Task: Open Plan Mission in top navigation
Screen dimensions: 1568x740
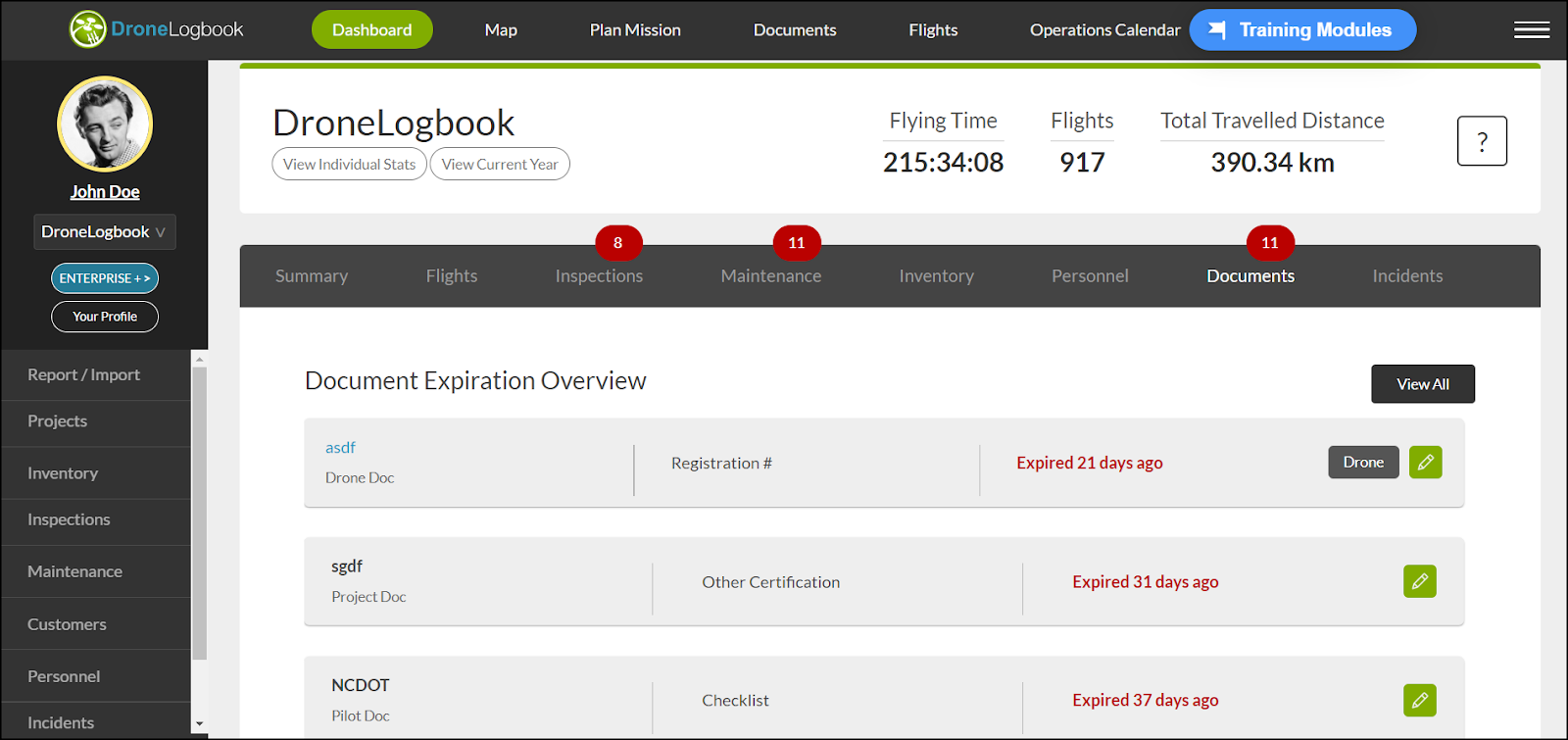Action: click(x=635, y=30)
